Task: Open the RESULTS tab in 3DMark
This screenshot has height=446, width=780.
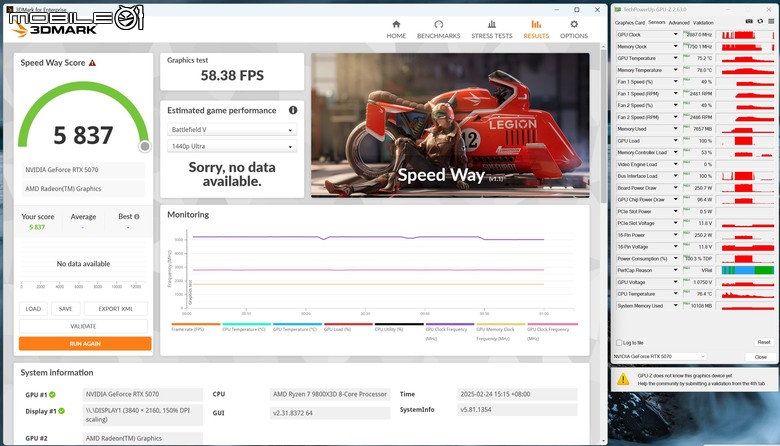Action: coord(536,30)
